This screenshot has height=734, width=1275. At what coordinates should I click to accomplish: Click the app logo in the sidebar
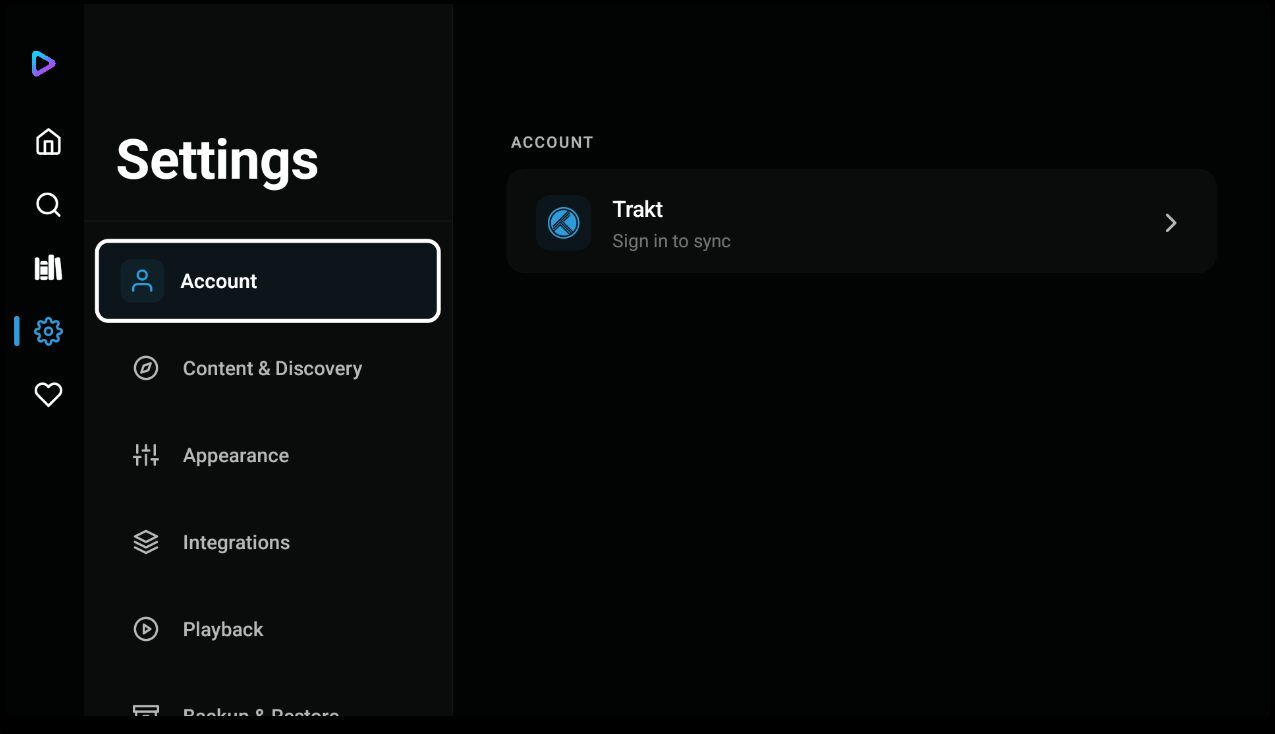pos(43,64)
